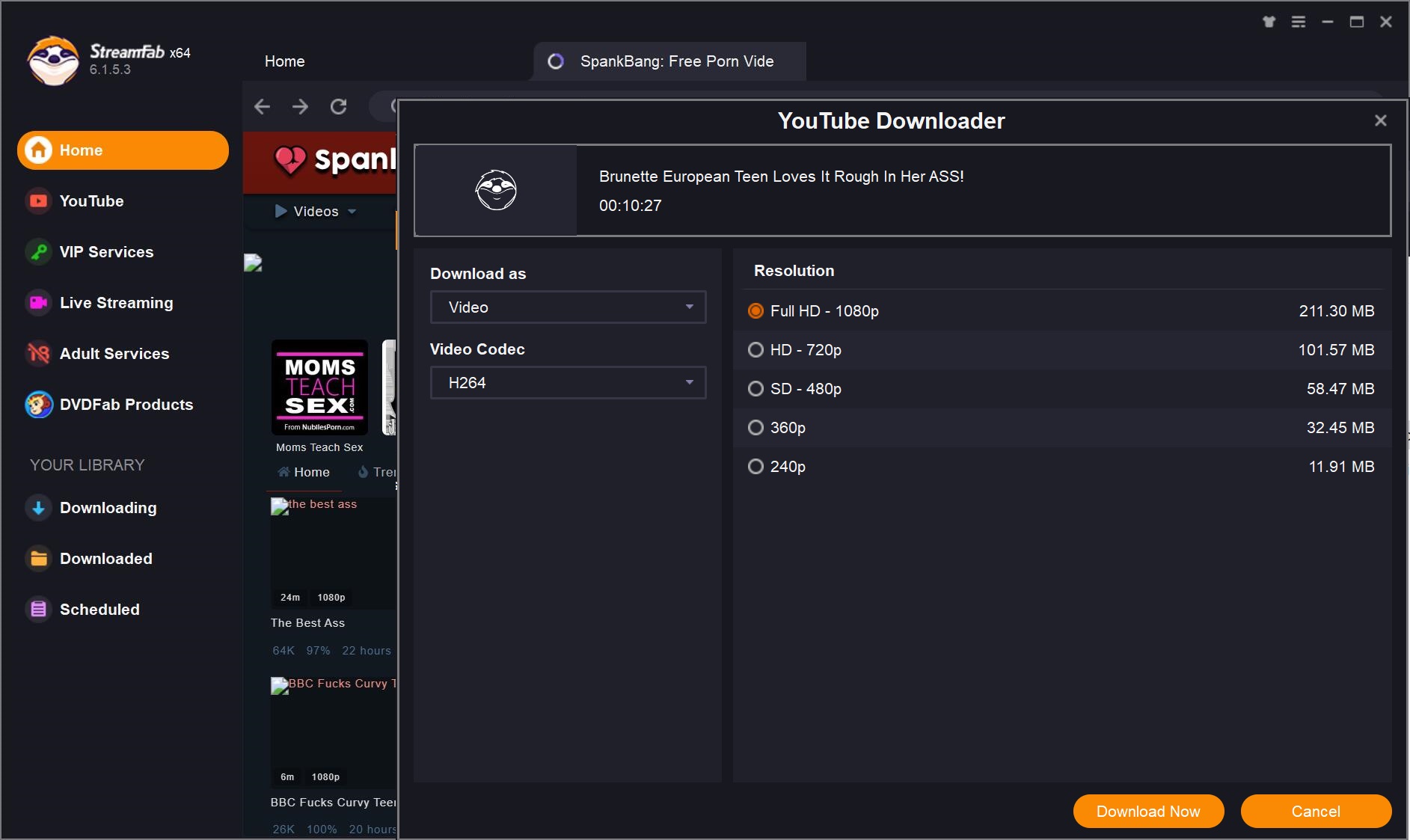This screenshot has width=1410, height=840.
Task: Choose the SD - 480p option
Action: [x=756, y=389]
